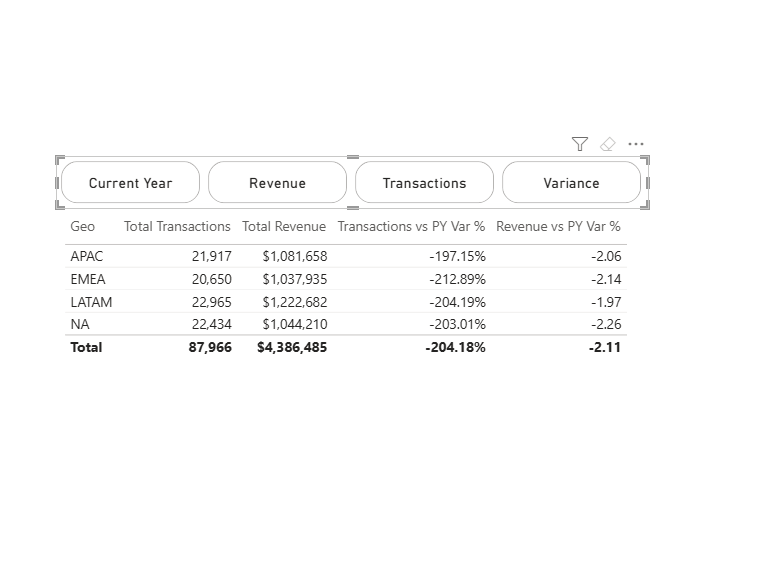Click the -2.26 revenue variance cell
Viewport: 770px width, 562px height.
click(606, 324)
